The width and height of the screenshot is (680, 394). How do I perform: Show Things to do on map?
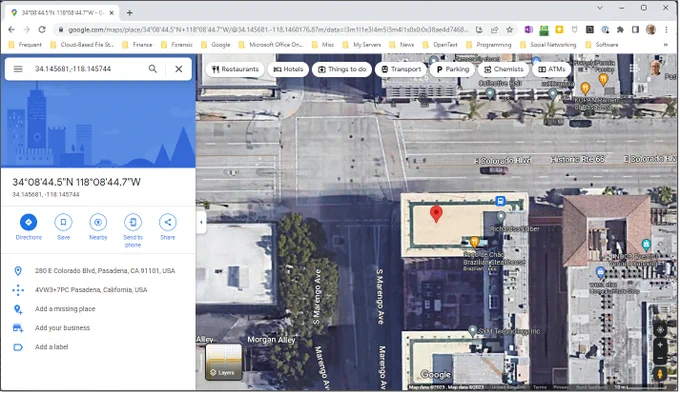pos(342,69)
